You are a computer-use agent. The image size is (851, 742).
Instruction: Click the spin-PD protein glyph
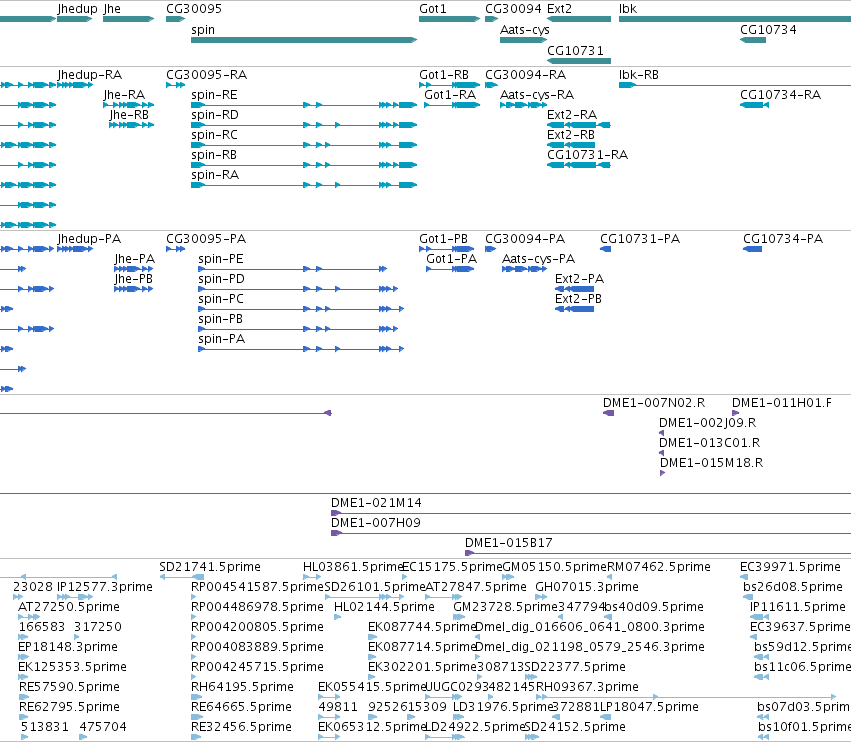click(298, 289)
